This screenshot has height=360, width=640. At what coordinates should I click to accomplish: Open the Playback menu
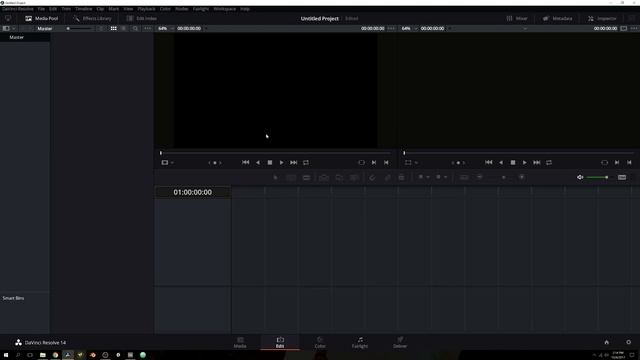[146, 9]
